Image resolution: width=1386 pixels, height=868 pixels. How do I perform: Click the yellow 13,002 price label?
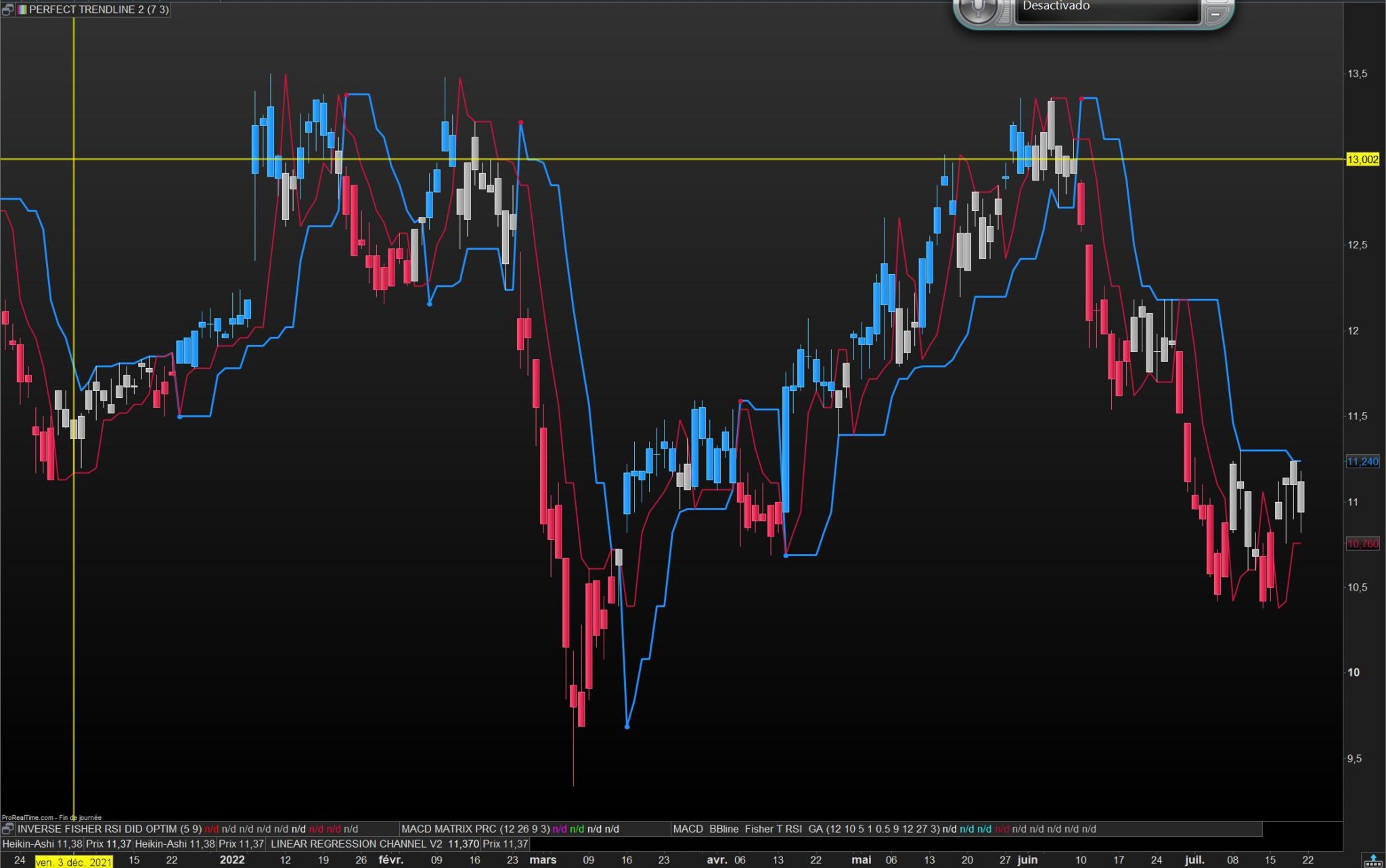[x=1362, y=160]
